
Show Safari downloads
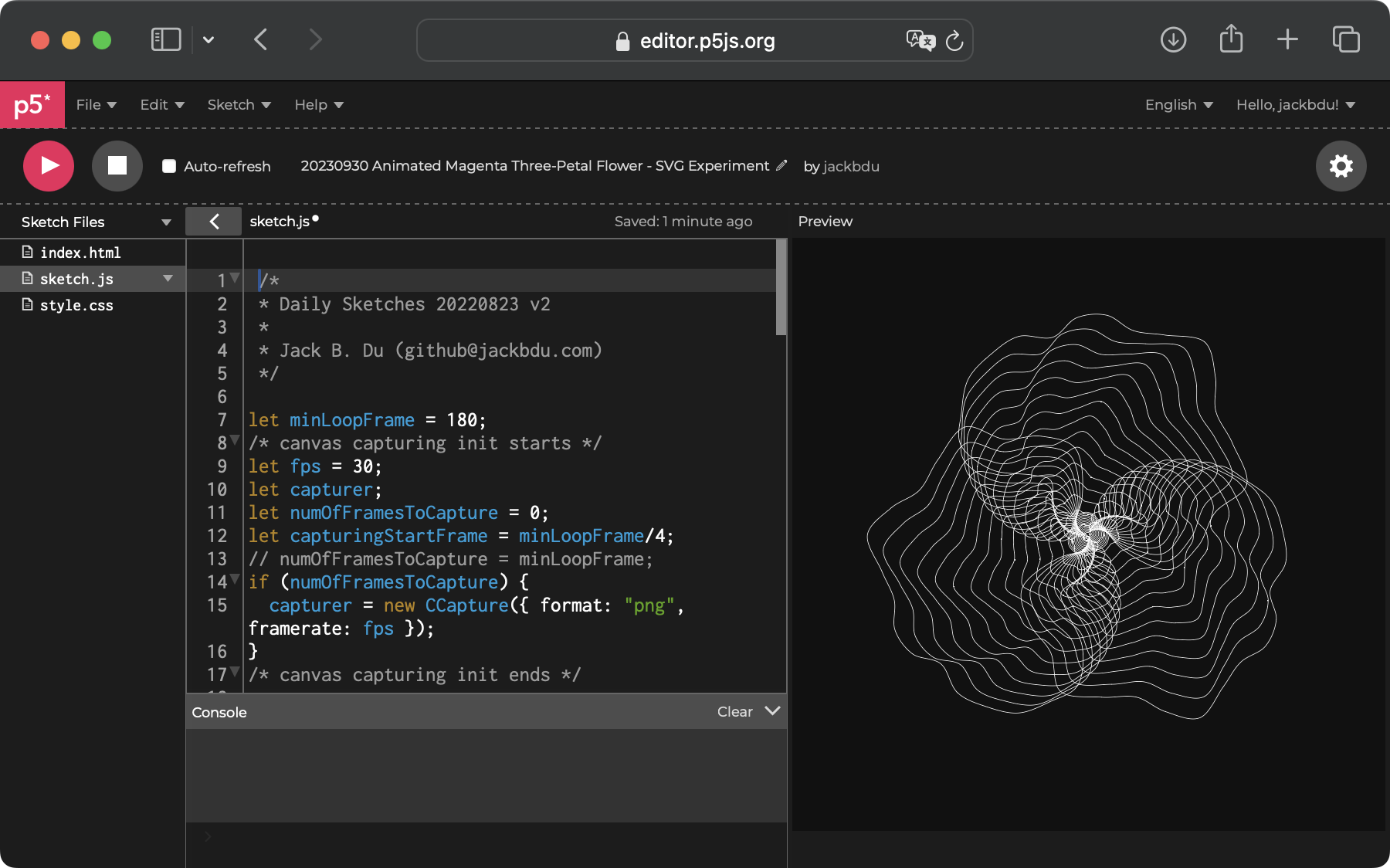point(1173,39)
